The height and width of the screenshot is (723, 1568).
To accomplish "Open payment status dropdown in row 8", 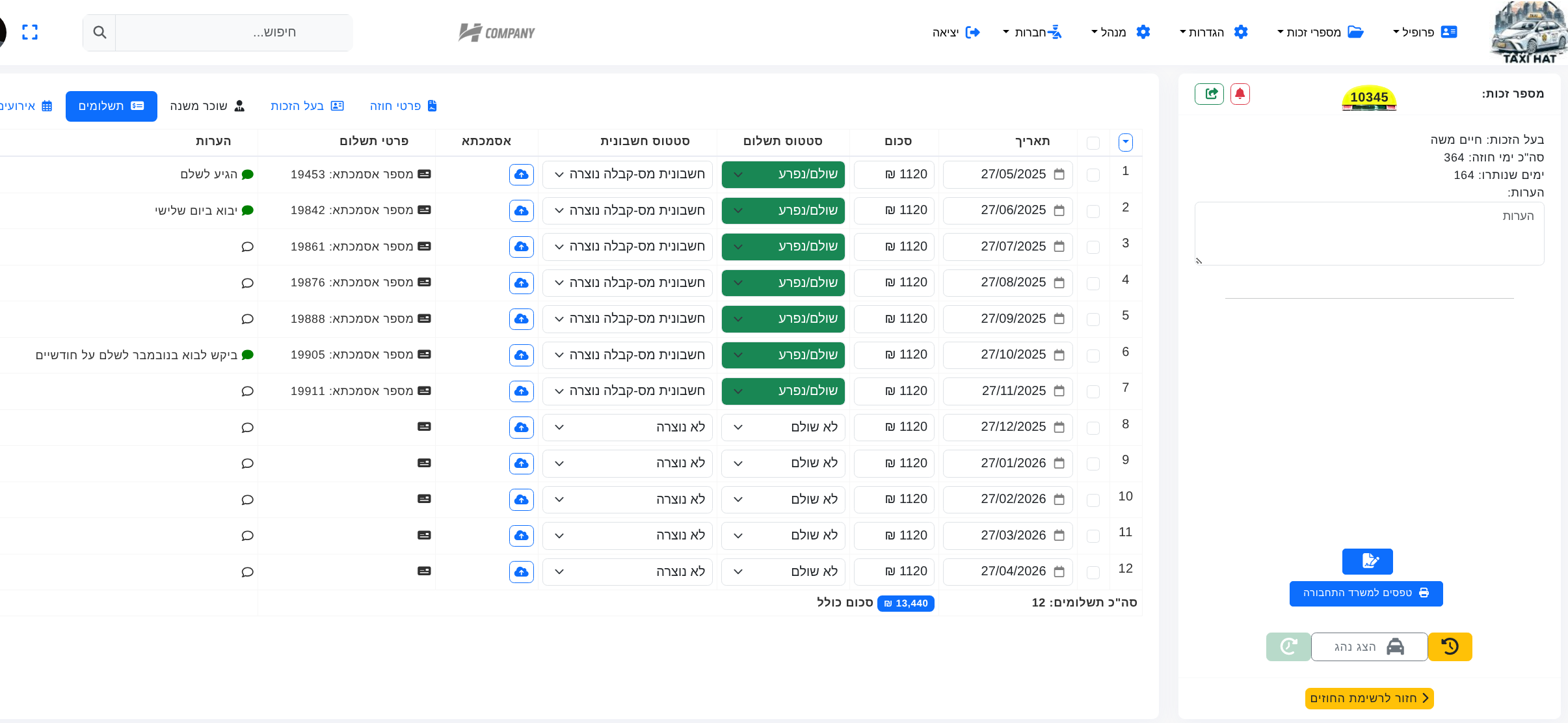I will [x=783, y=427].
